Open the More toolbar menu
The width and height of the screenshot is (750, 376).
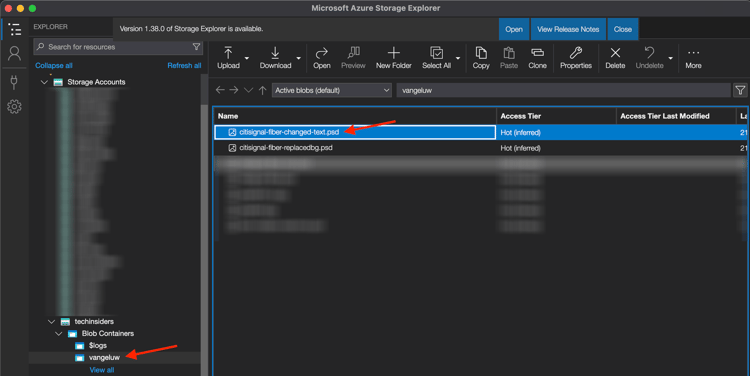(x=694, y=58)
